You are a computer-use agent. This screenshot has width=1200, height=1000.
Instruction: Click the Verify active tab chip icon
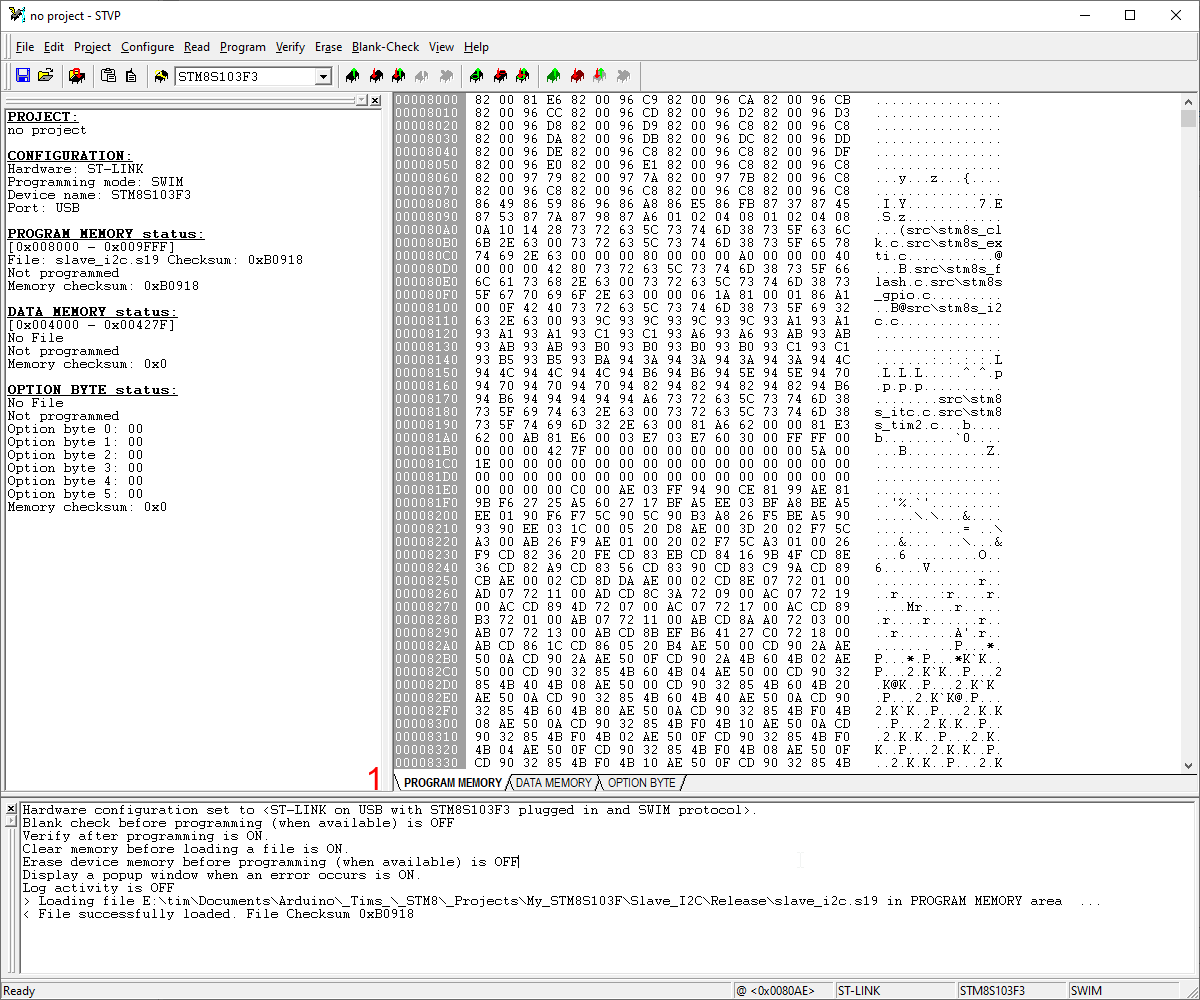[x=398, y=76]
